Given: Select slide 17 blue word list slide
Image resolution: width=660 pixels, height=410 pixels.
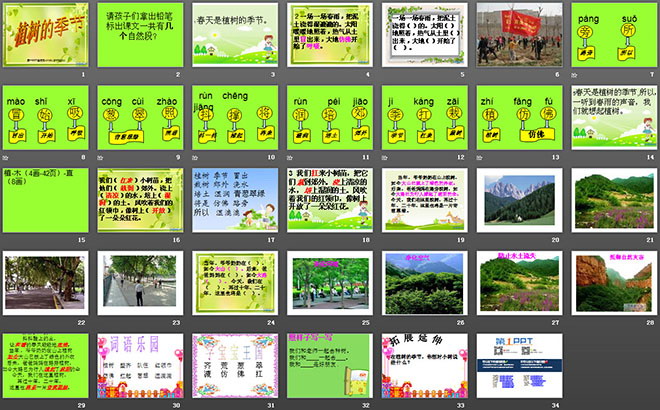Looking at the screenshot, I should click(x=235, y=200).
